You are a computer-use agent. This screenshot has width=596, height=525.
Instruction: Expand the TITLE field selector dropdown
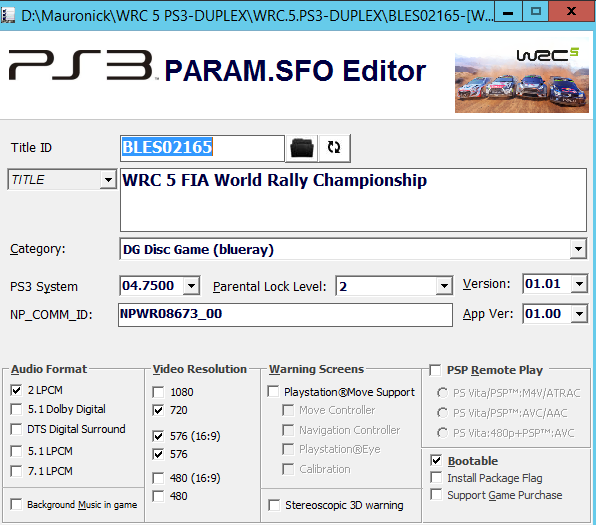point(108,179)
